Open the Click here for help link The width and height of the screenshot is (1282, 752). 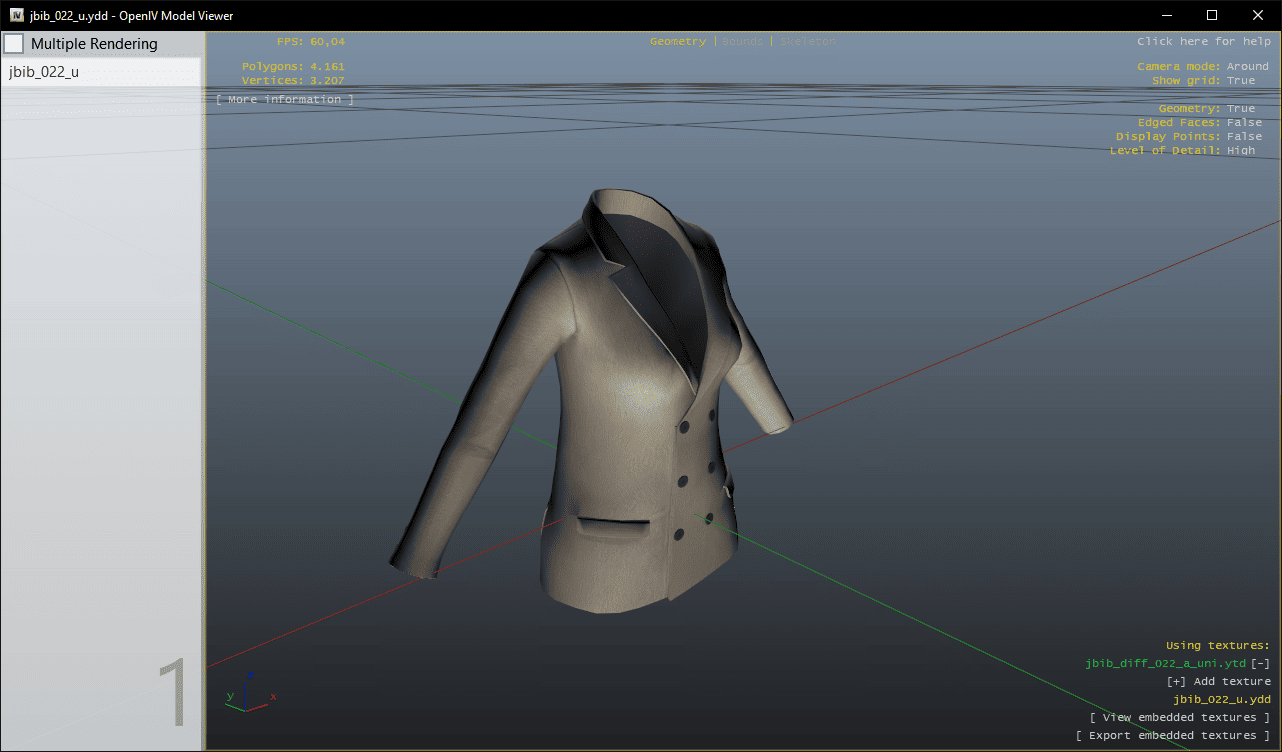click(x=1203, y=42)
